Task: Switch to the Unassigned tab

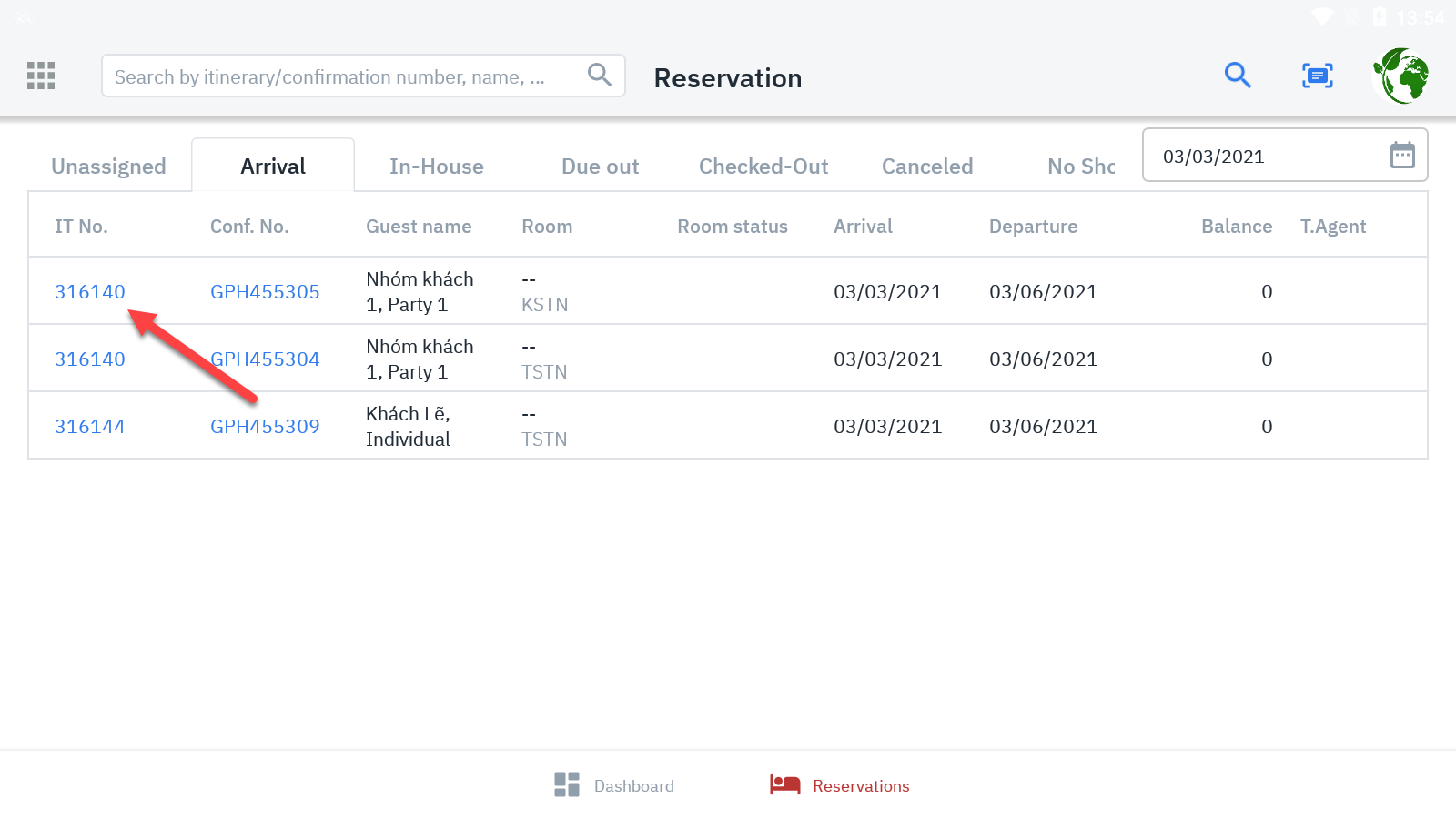Action: pyautogui.click(x=108, y=167)
